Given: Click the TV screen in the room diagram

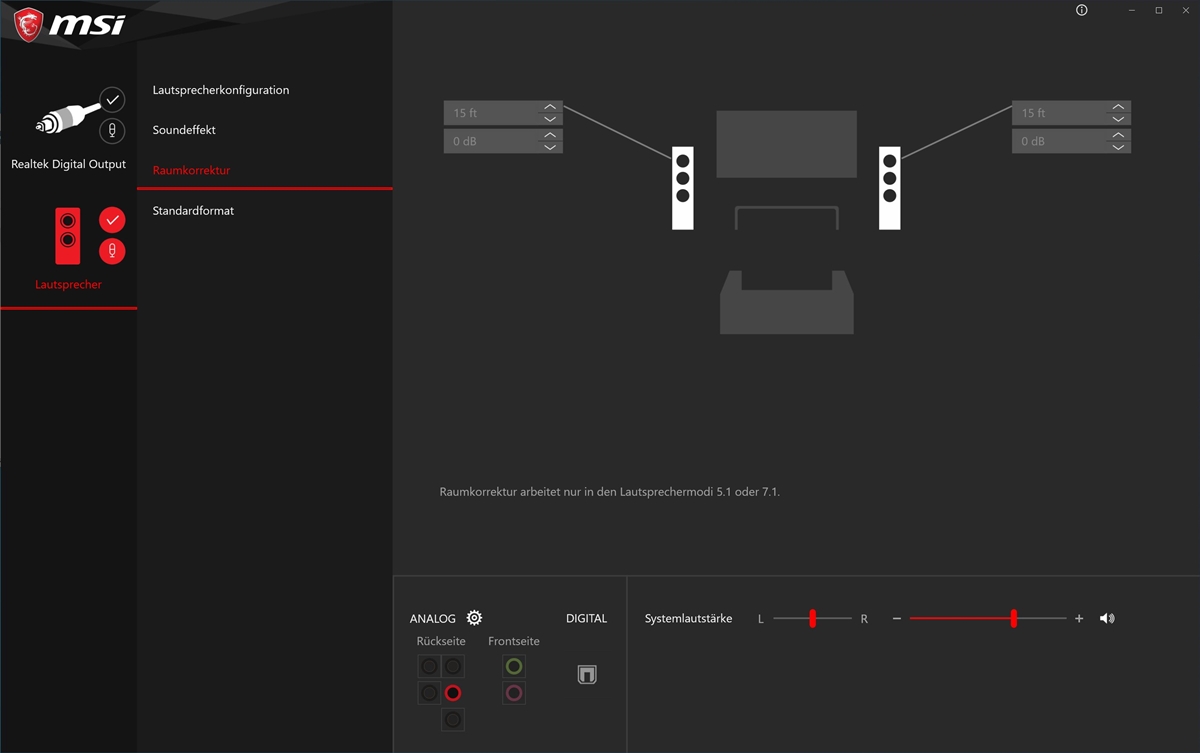Looking at the screenshot, I should 787,144.
